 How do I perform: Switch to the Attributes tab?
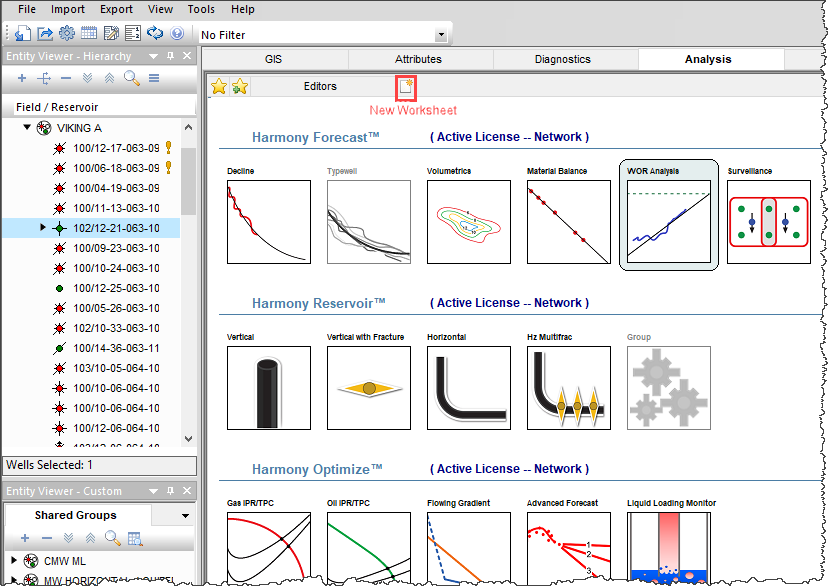418,59
